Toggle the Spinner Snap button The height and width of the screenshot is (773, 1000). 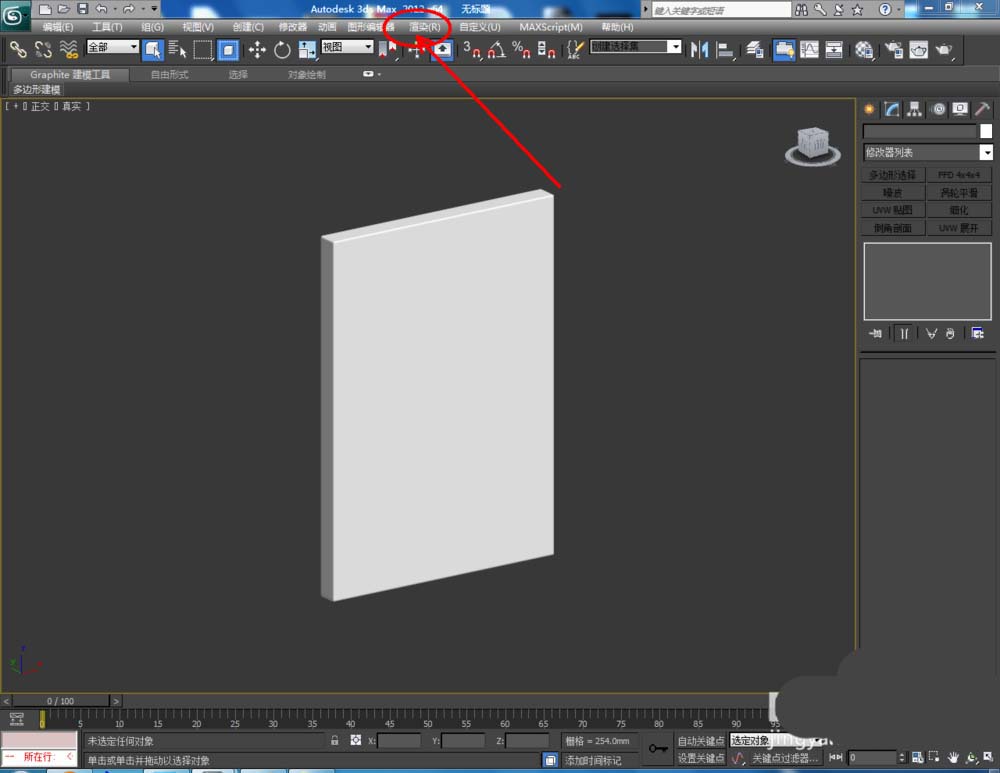click(546, 50)
